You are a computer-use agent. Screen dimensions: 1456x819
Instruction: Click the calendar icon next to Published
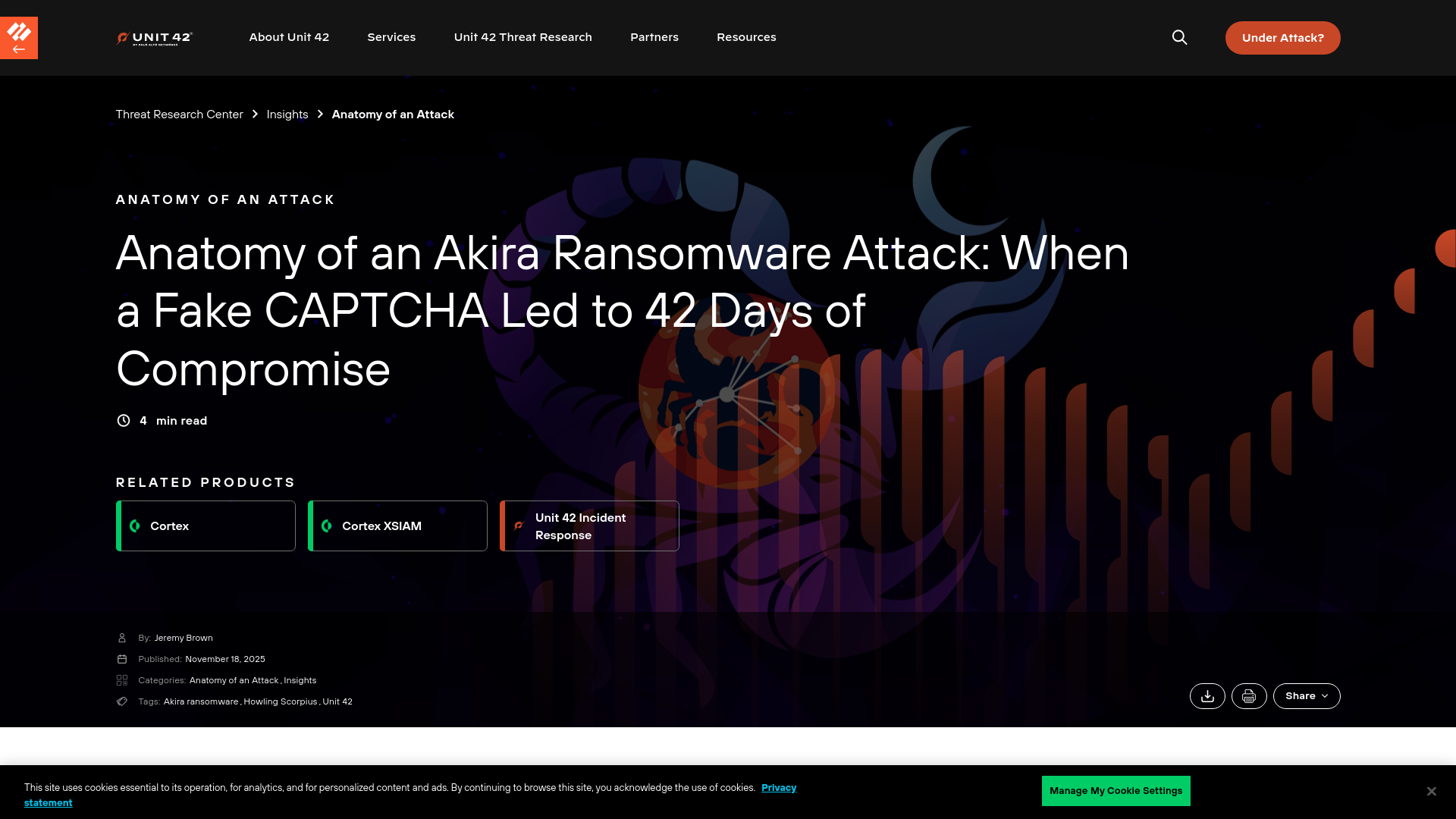tap(122, 659)
